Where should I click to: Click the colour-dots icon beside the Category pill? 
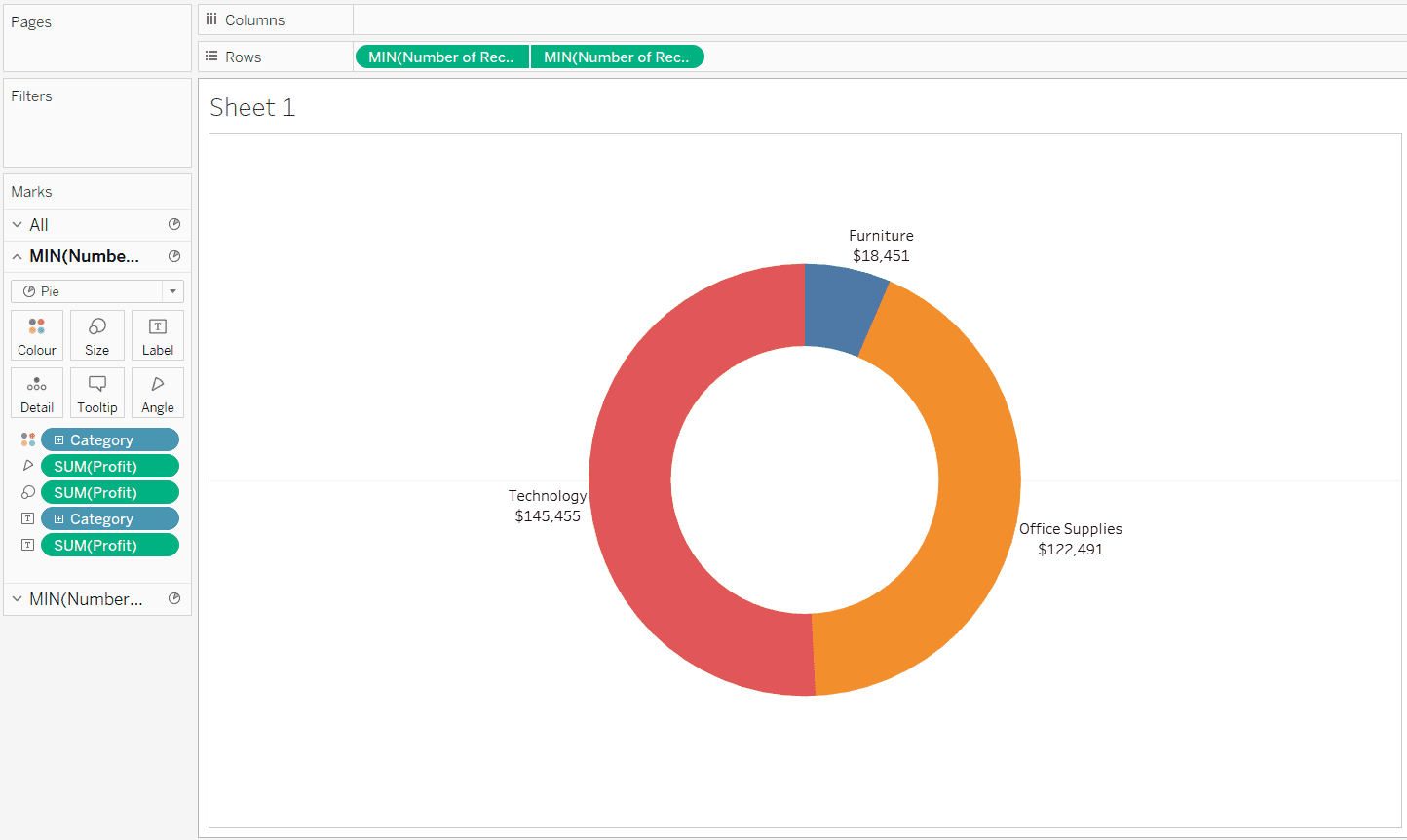(28, 439)
